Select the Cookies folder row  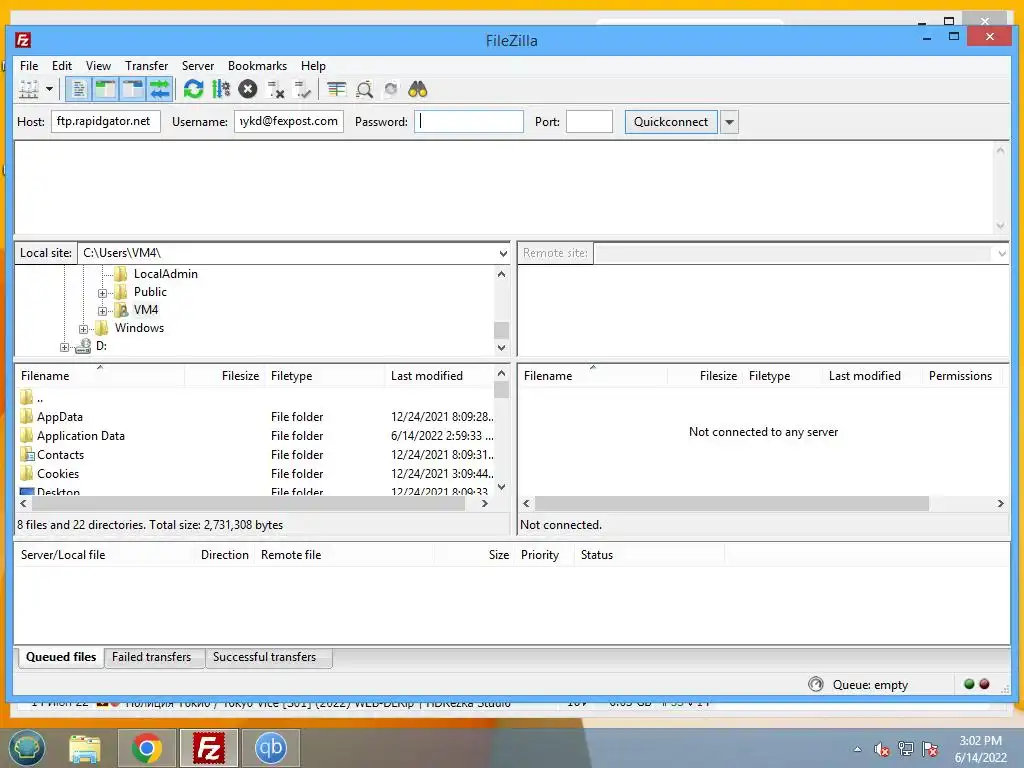[255, 473]
